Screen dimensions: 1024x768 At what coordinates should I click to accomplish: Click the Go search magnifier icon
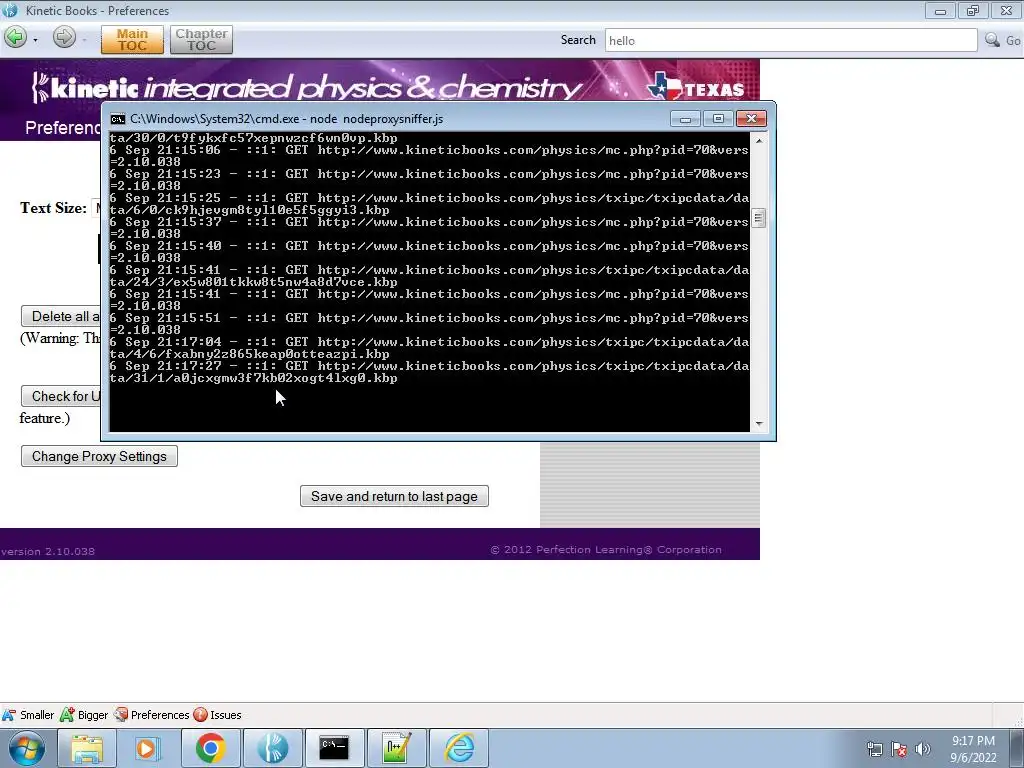[x=993, y=40]
